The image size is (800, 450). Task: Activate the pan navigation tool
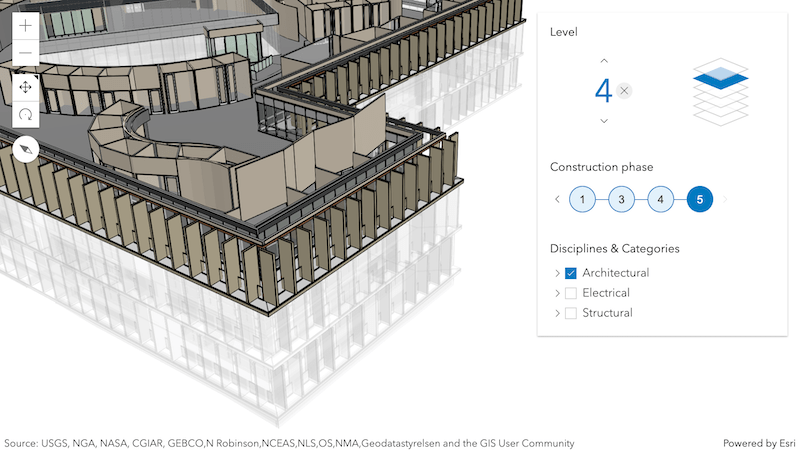point(26,87)
